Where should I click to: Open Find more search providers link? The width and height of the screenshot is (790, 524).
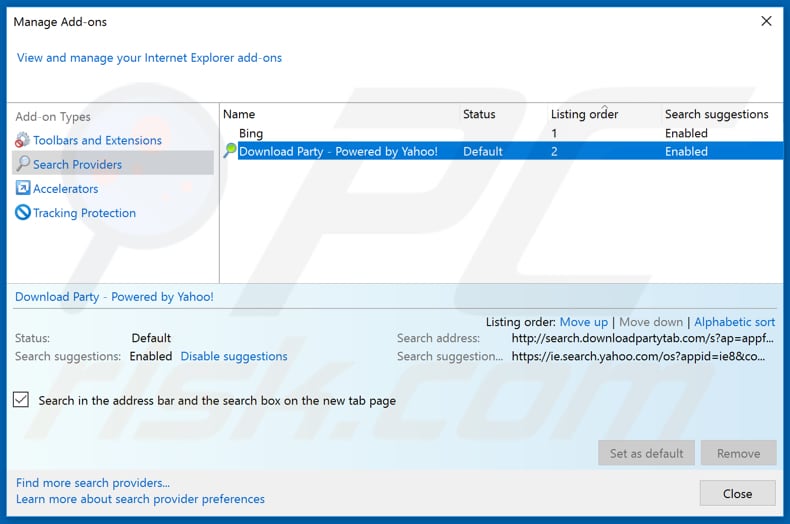tap(93, 483)
